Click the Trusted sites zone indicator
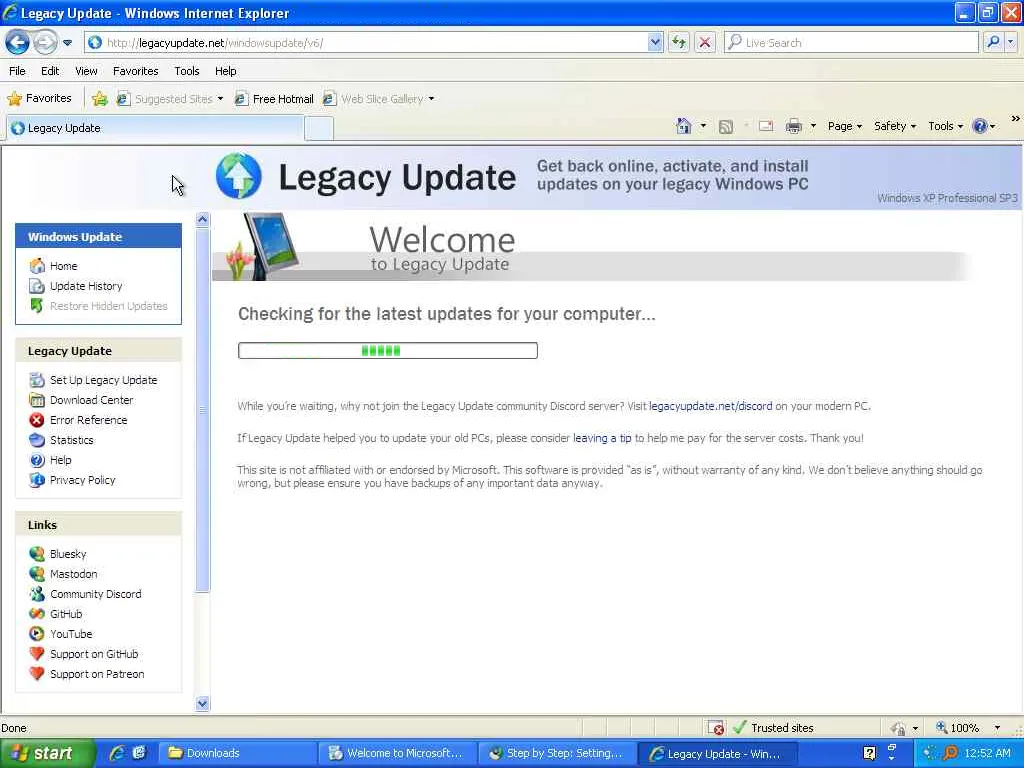This screenshot has width=1024, height=768. tap(774, 728)
